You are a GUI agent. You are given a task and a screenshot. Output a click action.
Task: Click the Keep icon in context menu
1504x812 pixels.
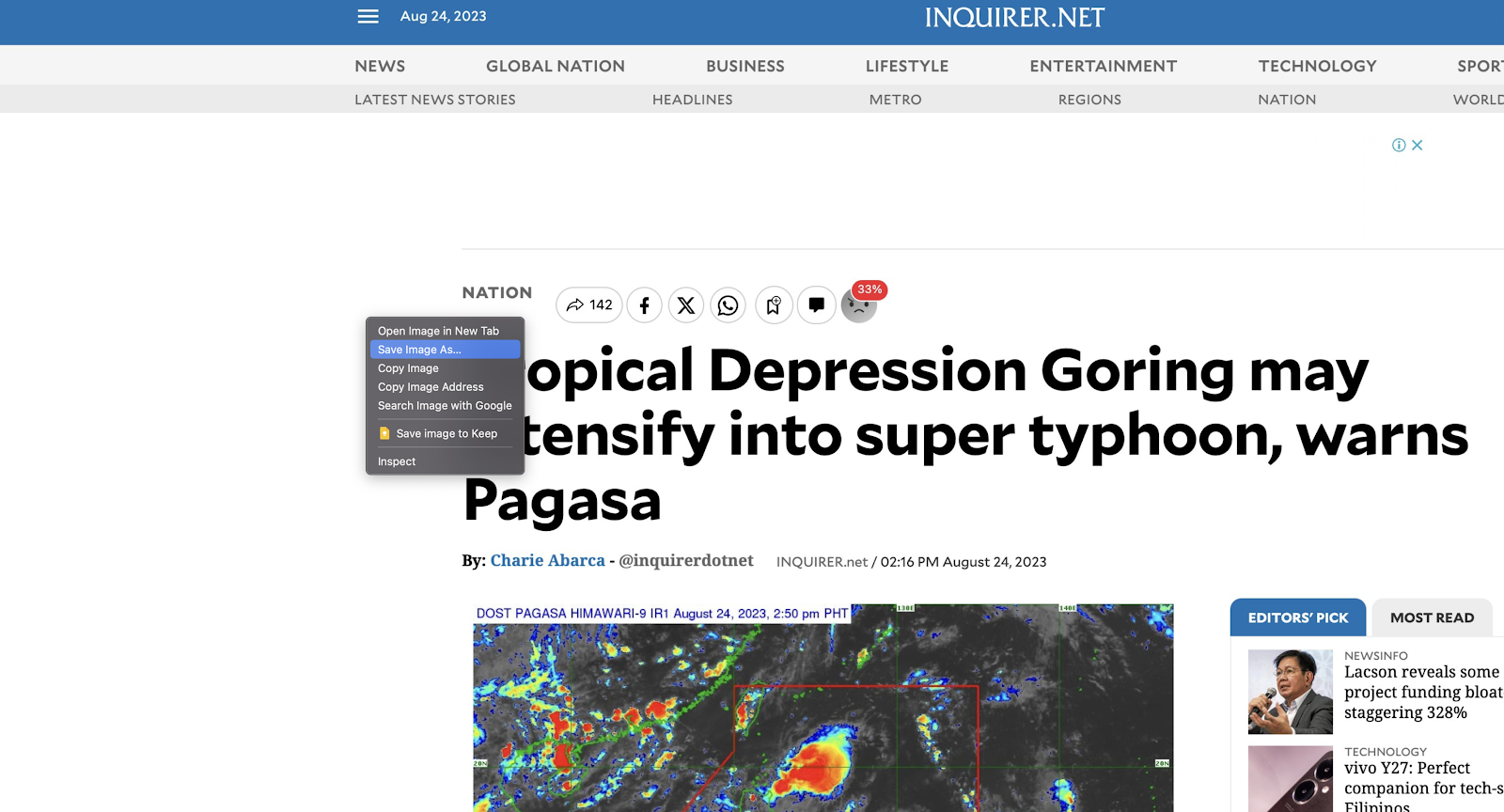tap(384, 433)
